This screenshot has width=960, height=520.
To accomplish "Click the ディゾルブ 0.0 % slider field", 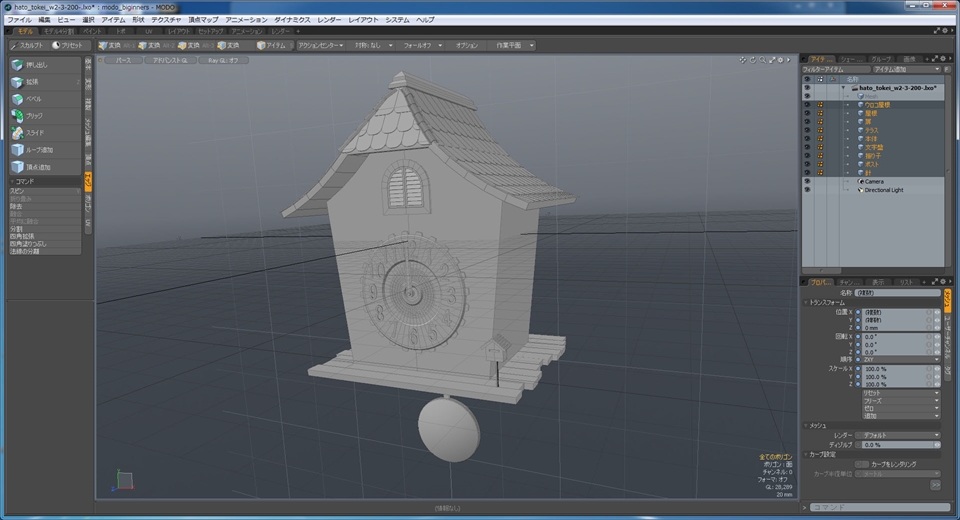I will point(898,445).
